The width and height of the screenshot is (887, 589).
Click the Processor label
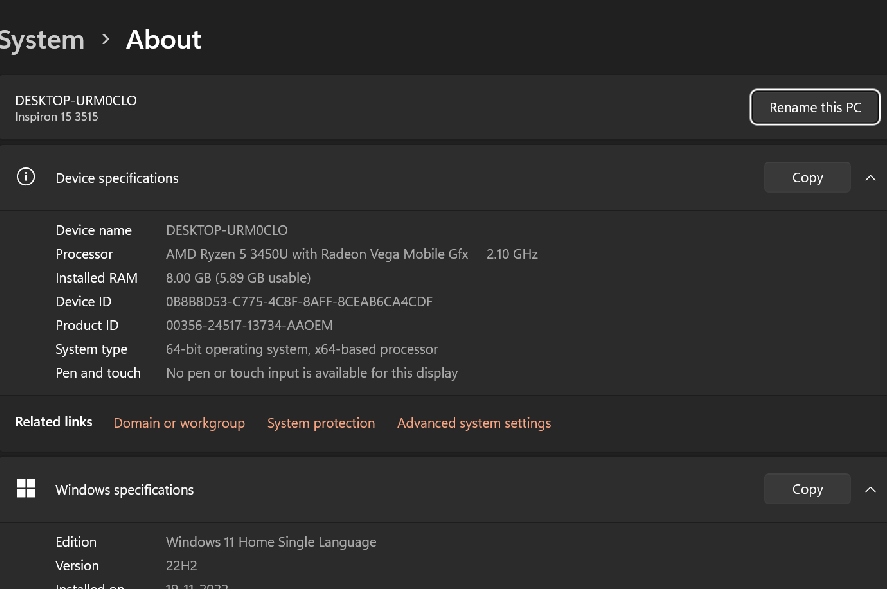[84, 254]
